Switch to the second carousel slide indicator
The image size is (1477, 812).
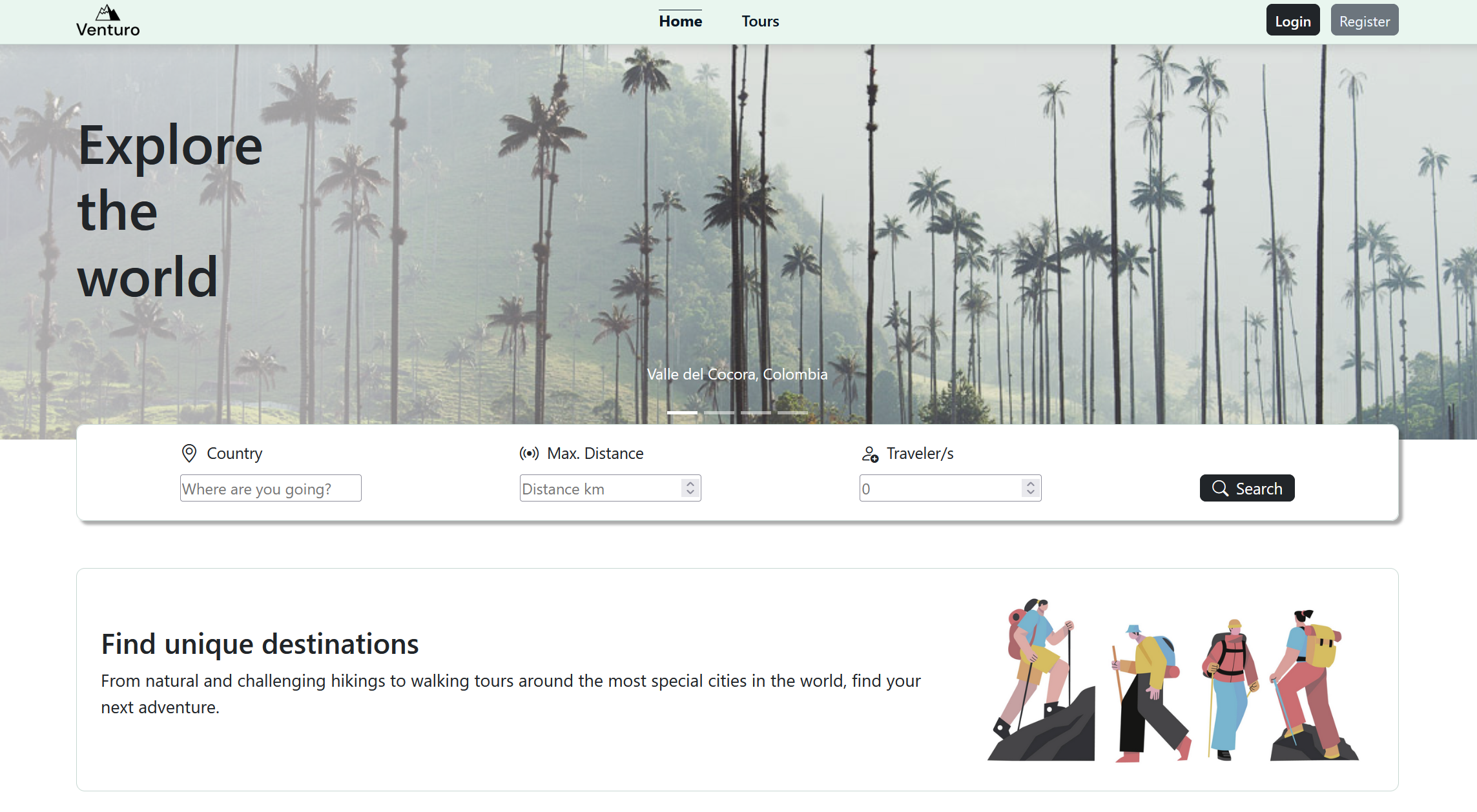(719, 412)
